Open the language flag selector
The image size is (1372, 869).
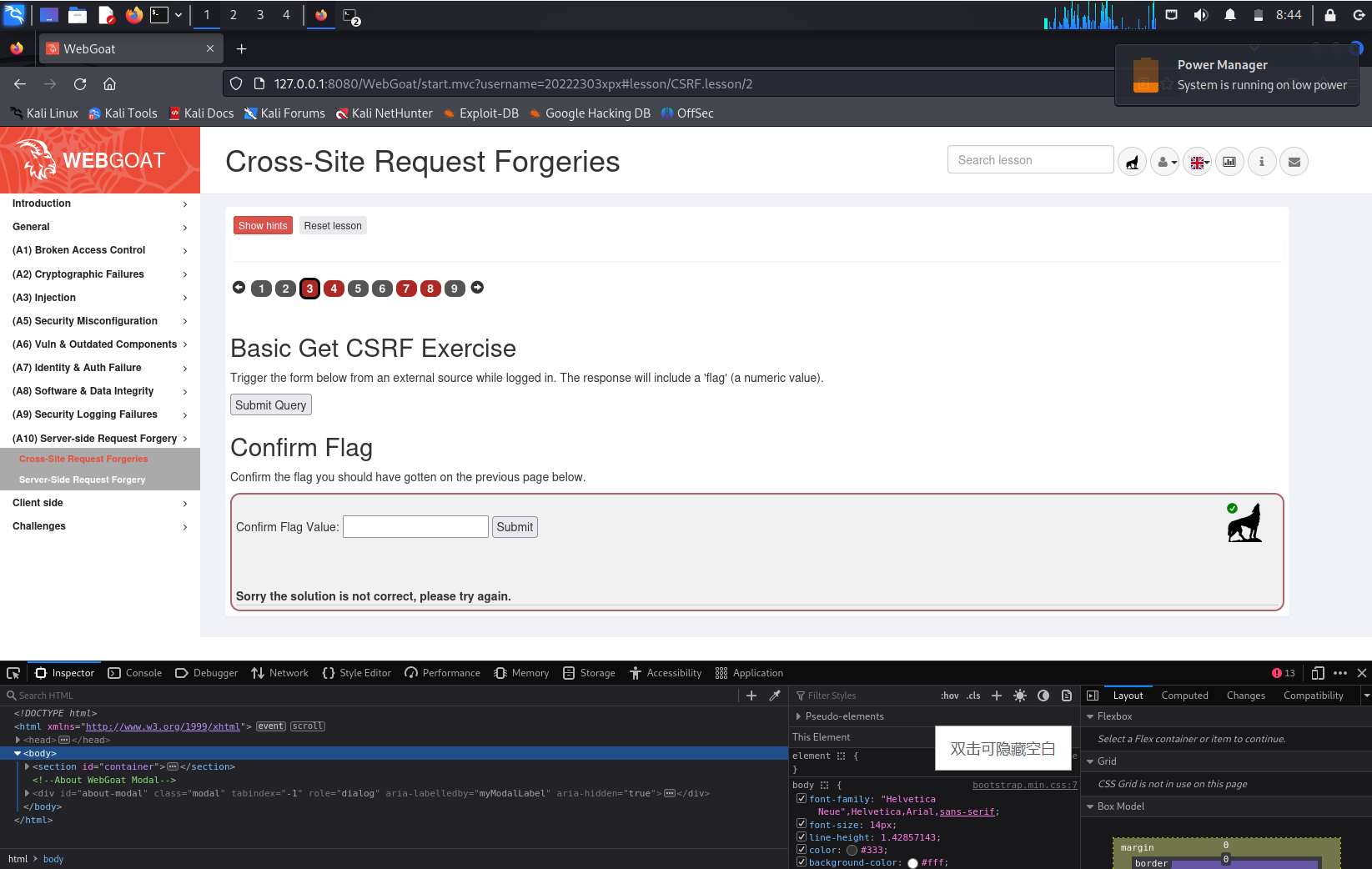[1198, 162]
